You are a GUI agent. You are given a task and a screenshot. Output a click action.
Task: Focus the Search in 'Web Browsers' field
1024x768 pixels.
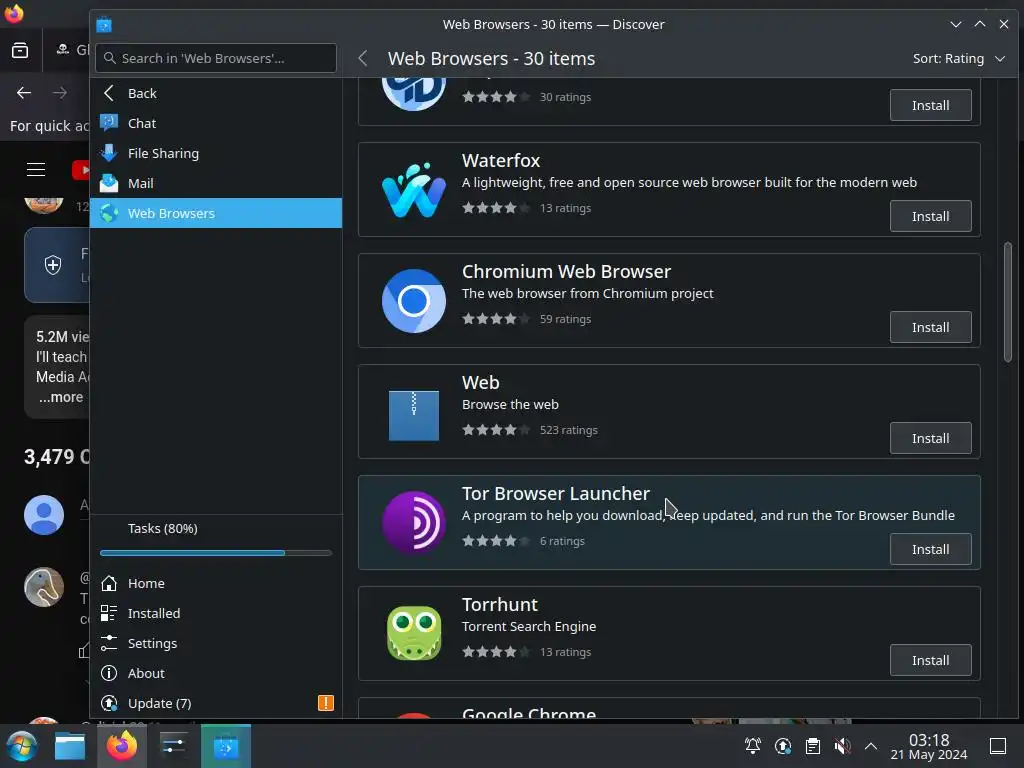(216, 58)
